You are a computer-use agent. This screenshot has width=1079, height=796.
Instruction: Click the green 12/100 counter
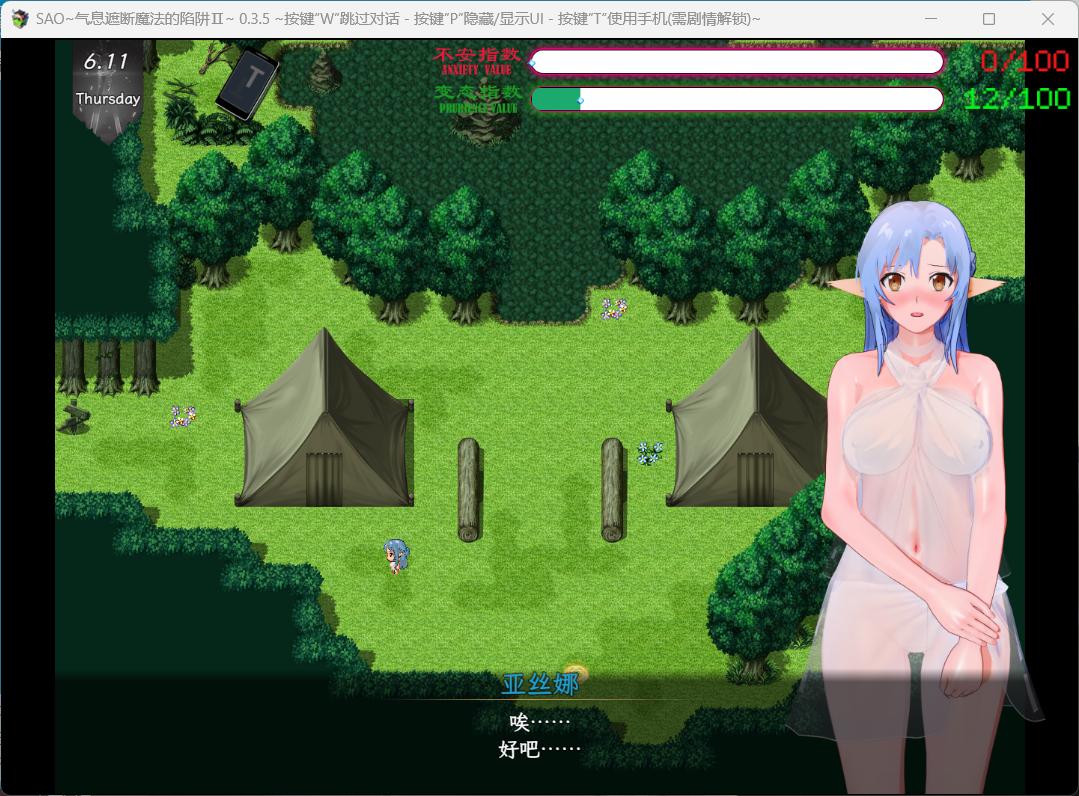pyautogui.click(x=1016, y=99)
